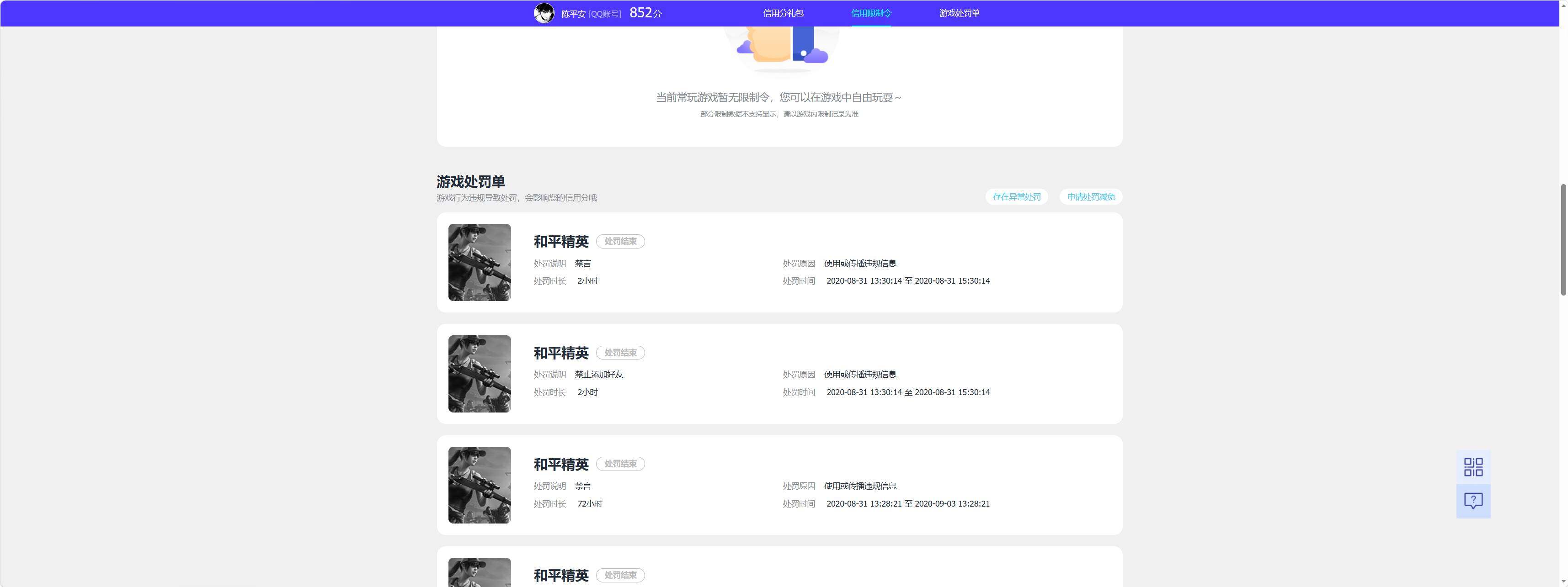Click the 申请处罚减免 button
The image size is (1568, 587).
pyautogui.click(x=1091, y=196)
